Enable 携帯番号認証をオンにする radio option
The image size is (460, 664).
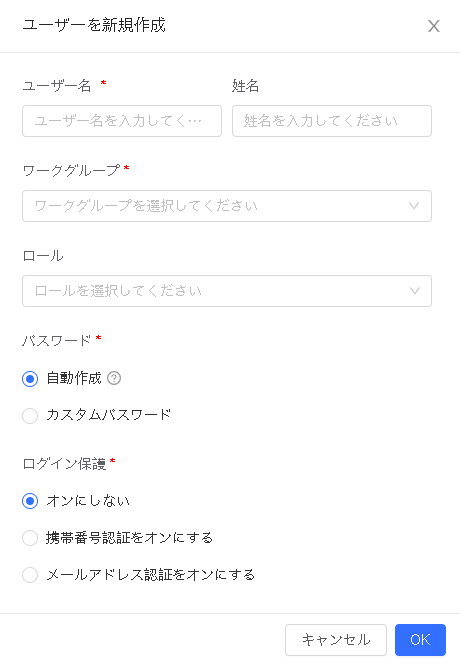pyautogui.click(x=30, y=538)
